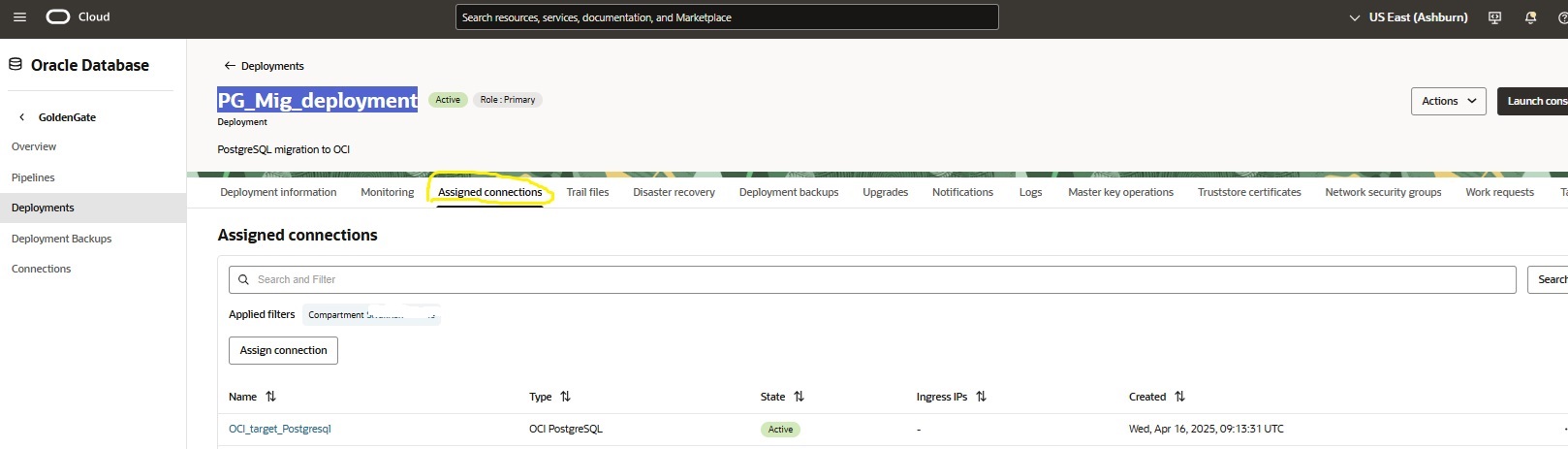The image size is (1568, 449).
Task: Click the Role: Primary badge
Action: pos(508,100)
